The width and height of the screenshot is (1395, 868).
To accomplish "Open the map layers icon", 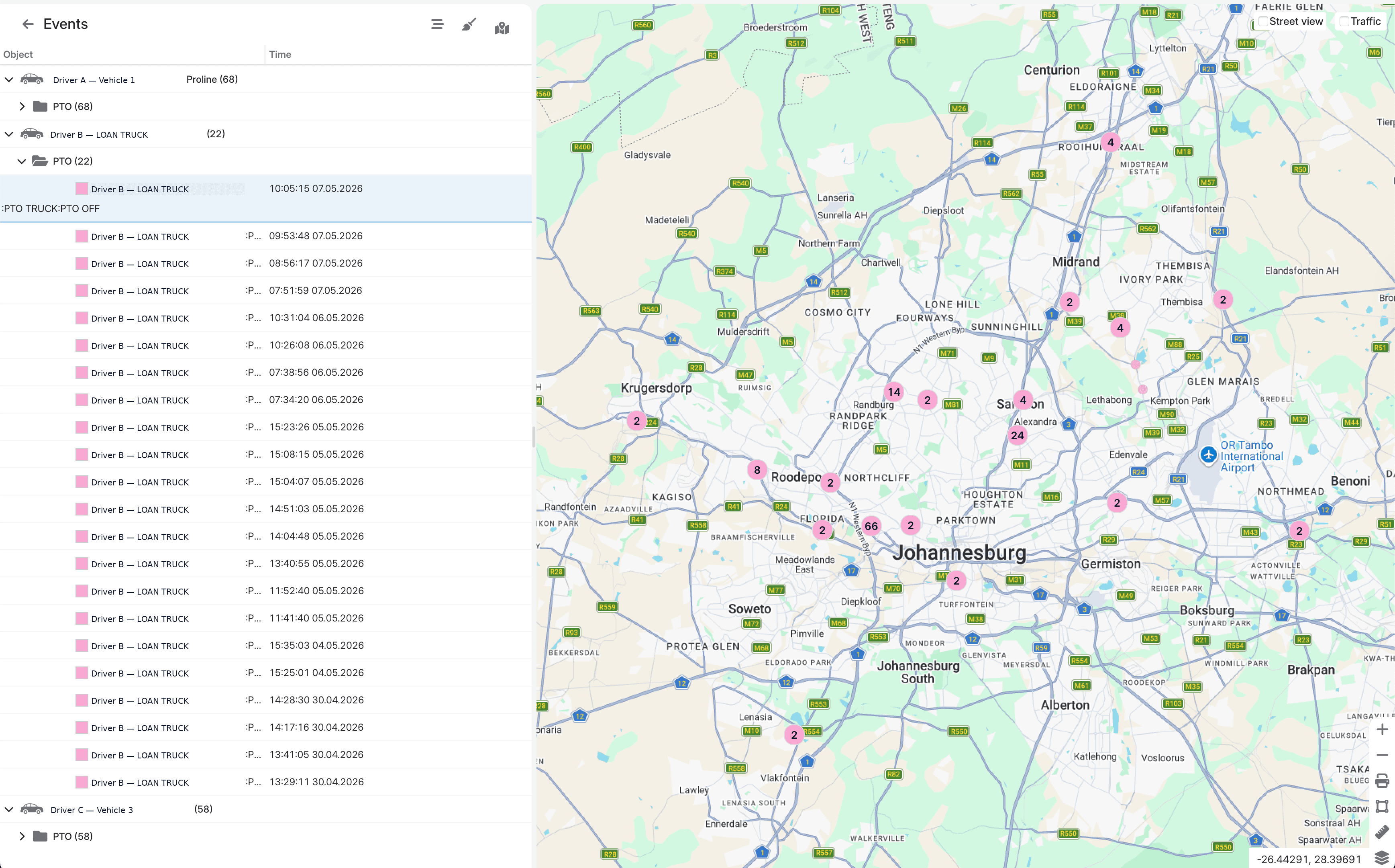I will 1382,858.
